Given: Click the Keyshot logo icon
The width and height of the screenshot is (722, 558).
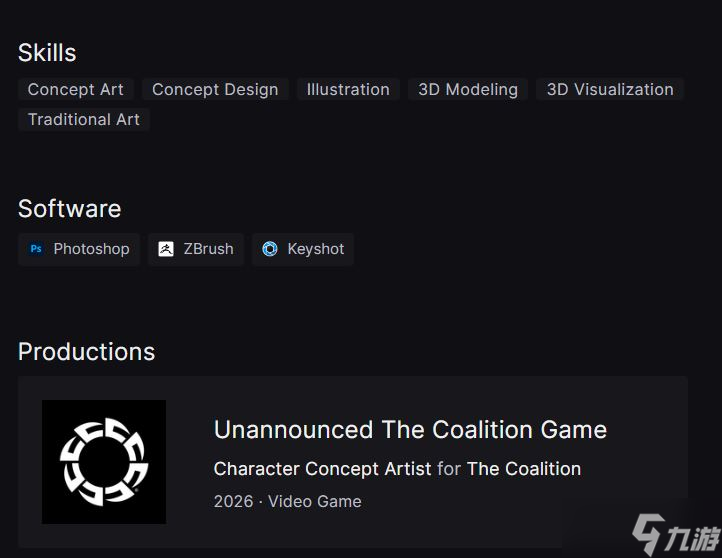Looking at the screenshot, I should click(270, 249).
